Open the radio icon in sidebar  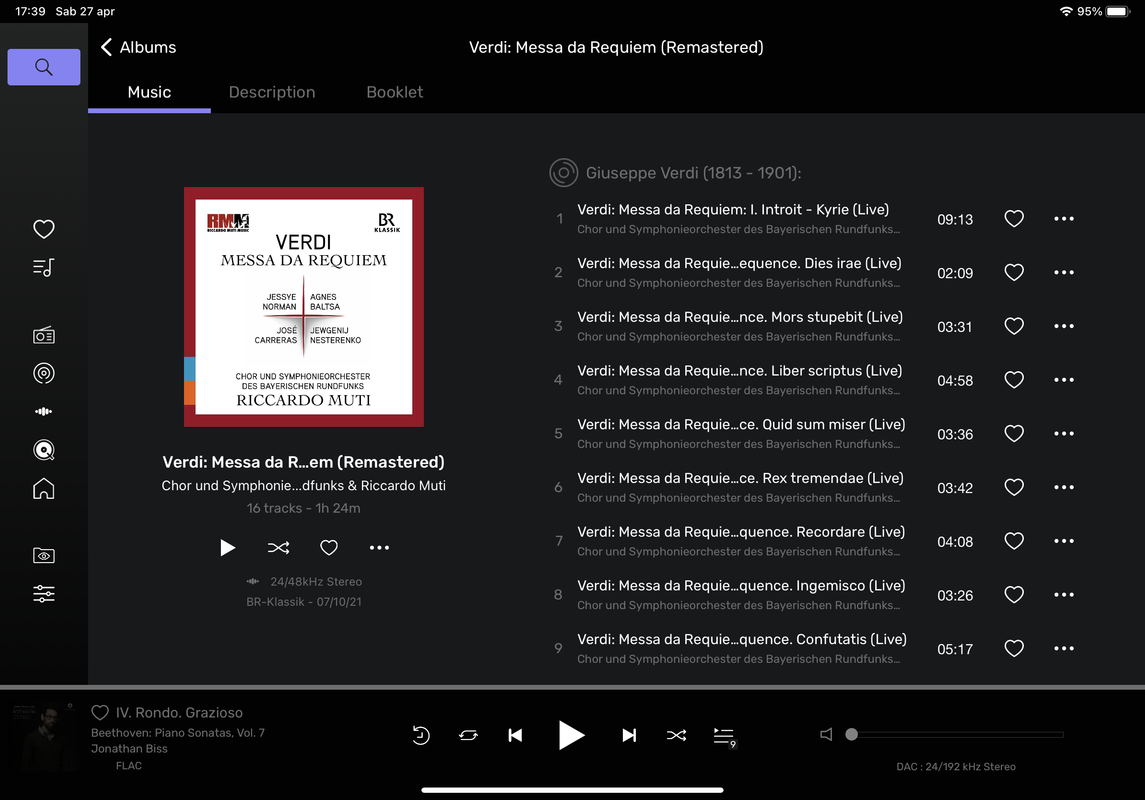[44, 336]
